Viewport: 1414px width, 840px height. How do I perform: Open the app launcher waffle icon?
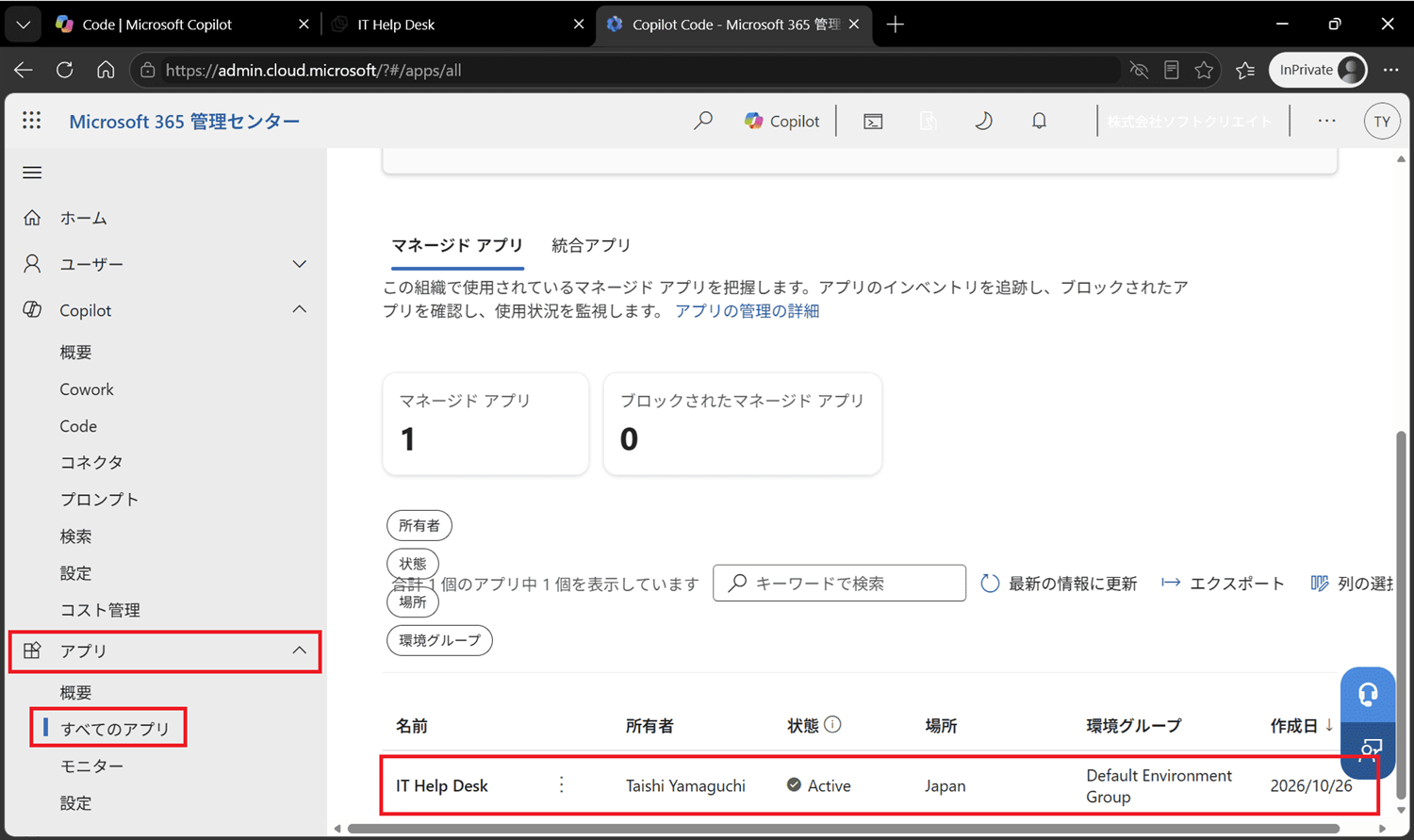coord(31,121)
